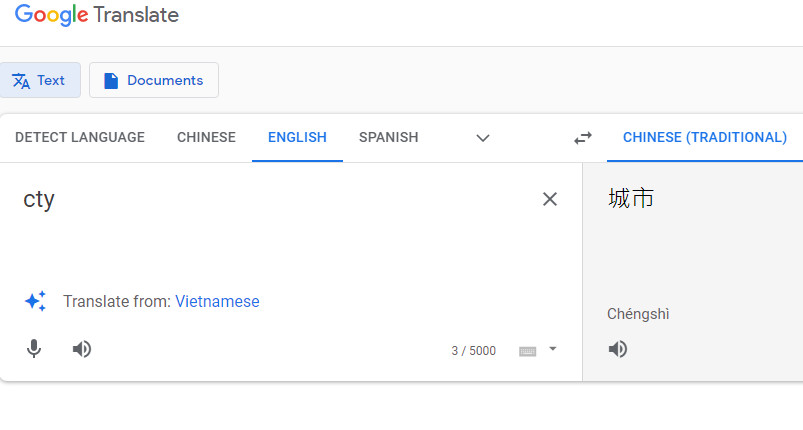803x430 pixels.
Task: Expand the more source languages chevron
Action: pos(483,138)
